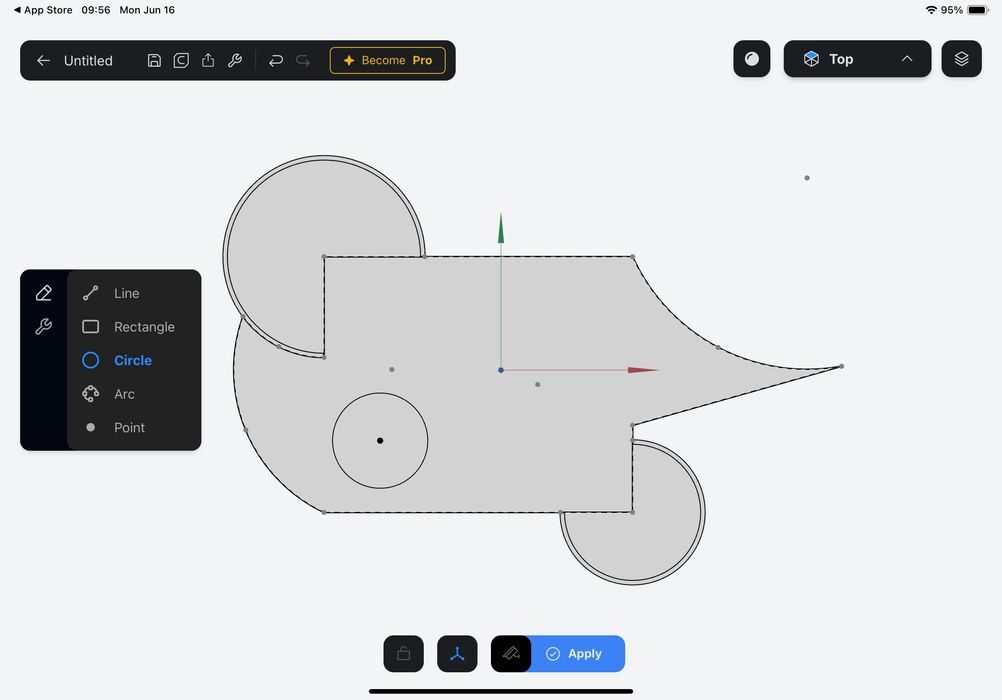Open the layers stack panel
The height and width of the screenshot is (700, 1002).
pyautogui.click(x=961, y=59)
